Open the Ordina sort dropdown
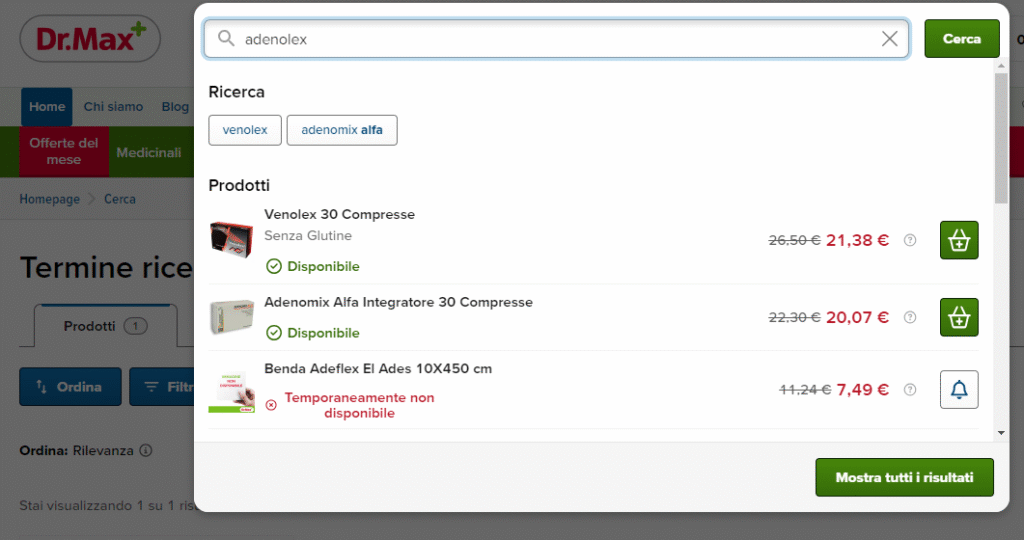 (x=70, y=387)
